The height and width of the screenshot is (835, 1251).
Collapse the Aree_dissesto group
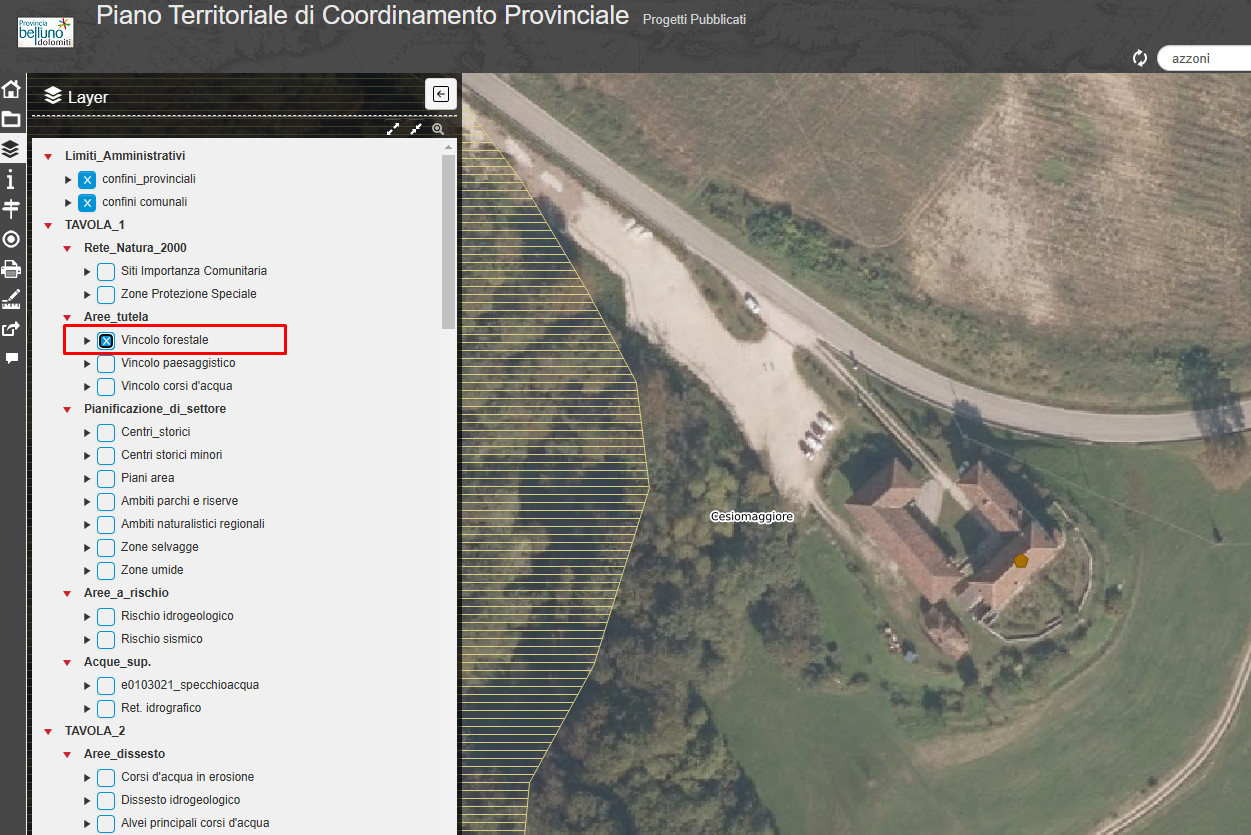67,755
